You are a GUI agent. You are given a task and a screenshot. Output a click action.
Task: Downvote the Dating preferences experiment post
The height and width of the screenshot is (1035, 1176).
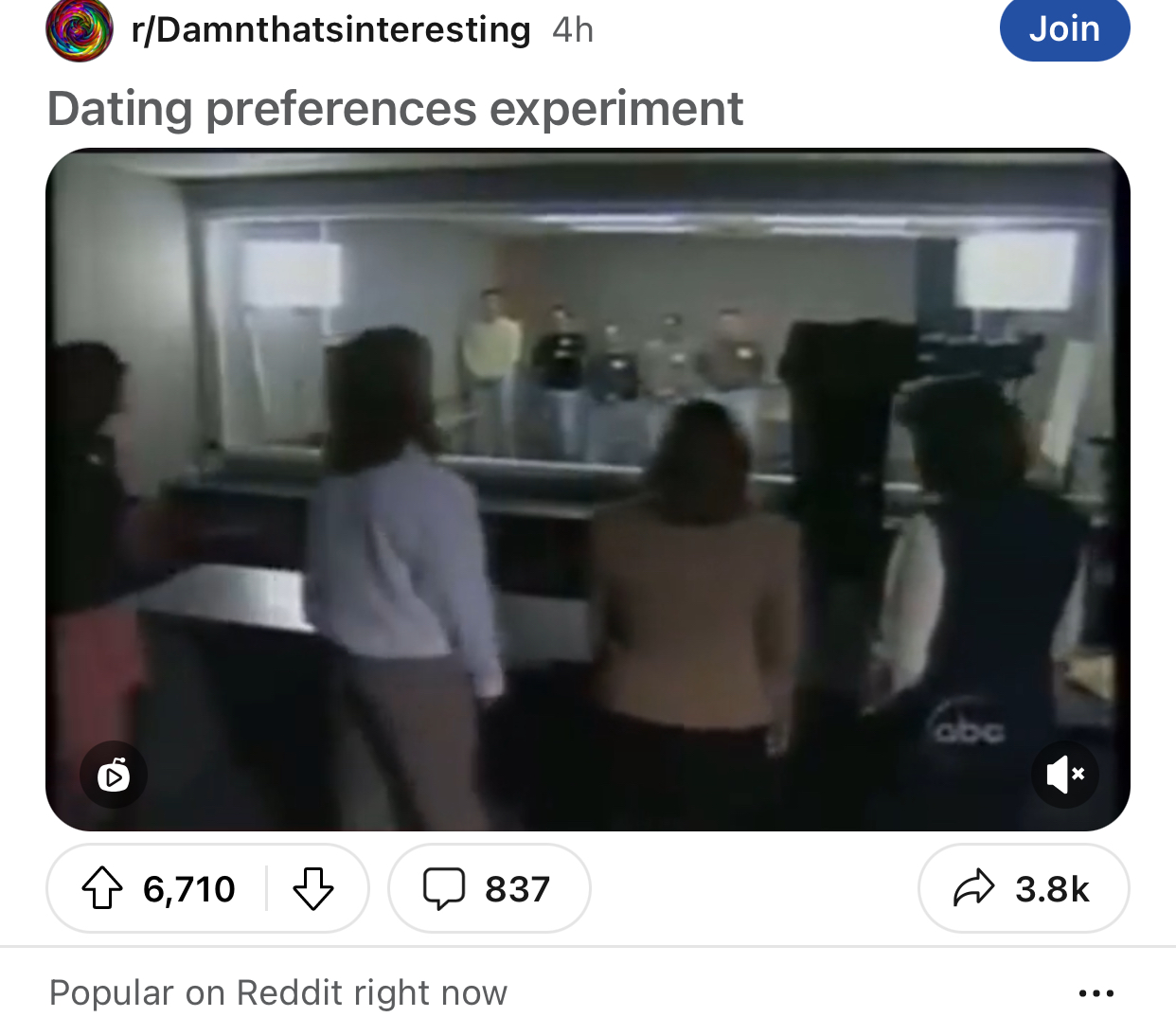312,889
